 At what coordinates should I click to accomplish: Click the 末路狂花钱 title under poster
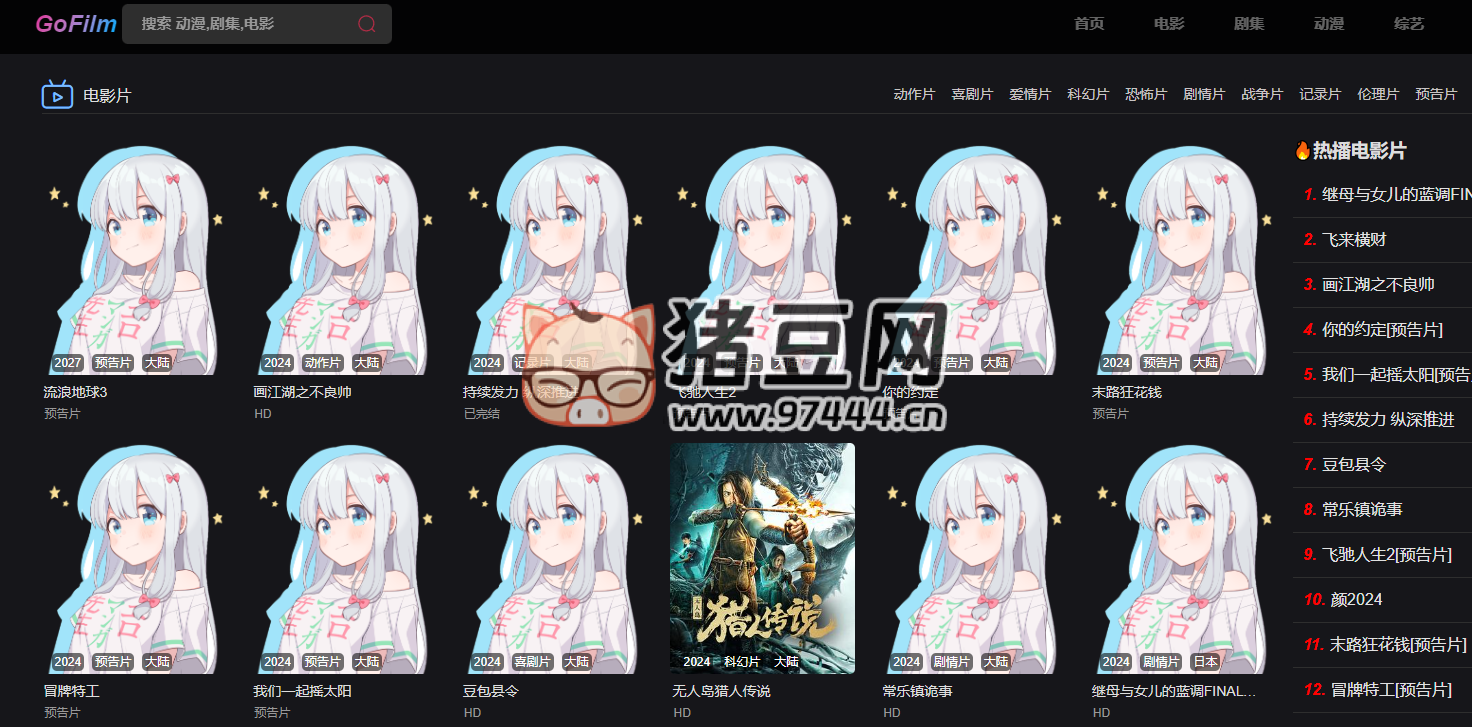coord(1127,392)
